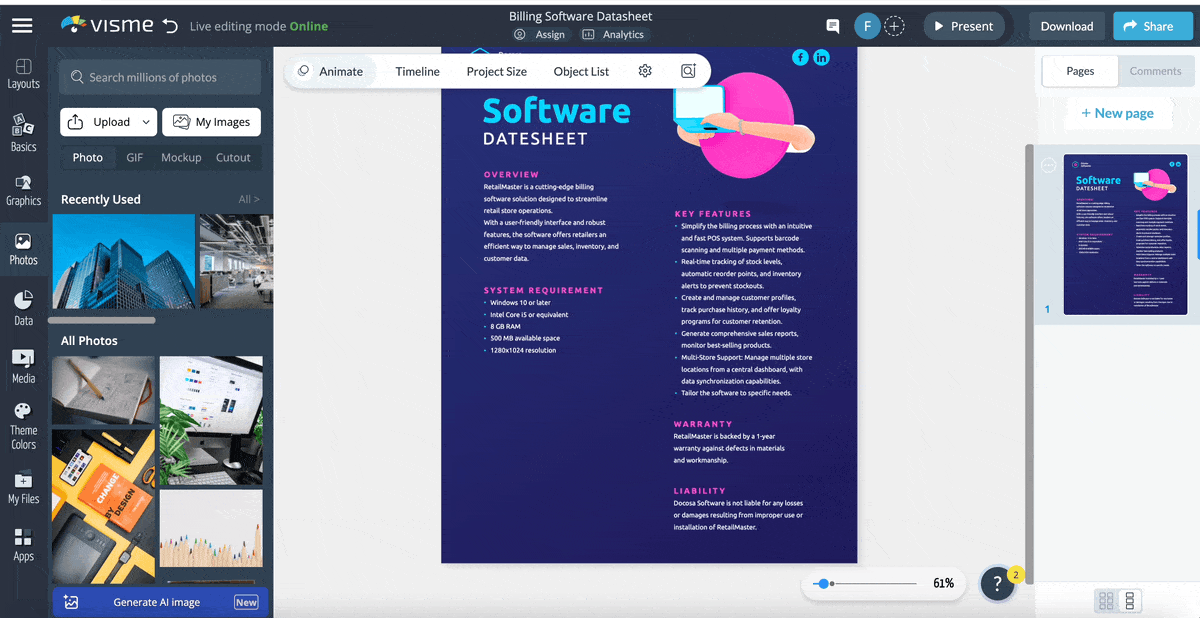Open the hamburger main menu
The height and width of the screenshot is (618, 1200).
(x=22, y=26)
